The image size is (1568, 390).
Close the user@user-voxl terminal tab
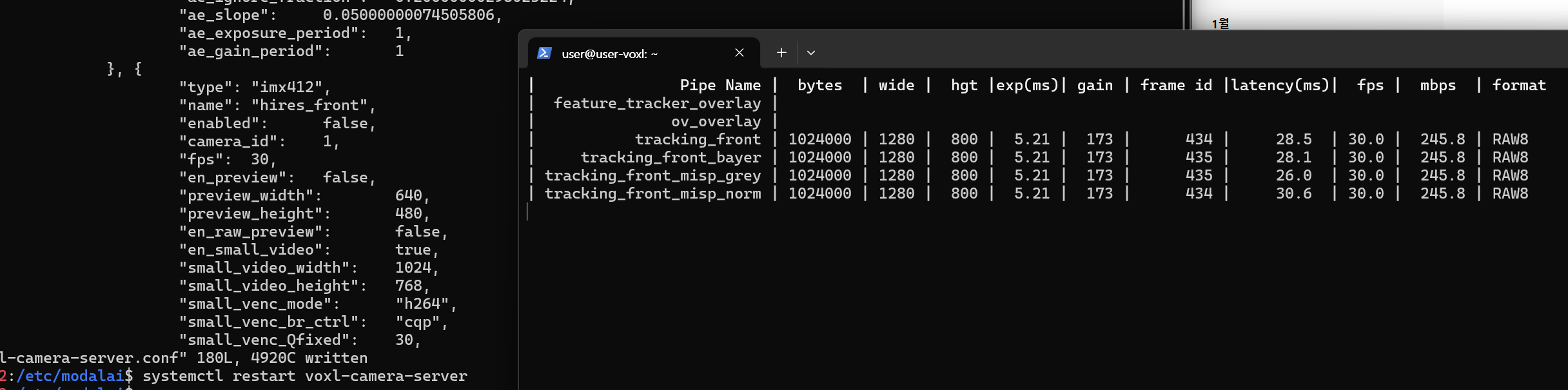tap(740, 53)
